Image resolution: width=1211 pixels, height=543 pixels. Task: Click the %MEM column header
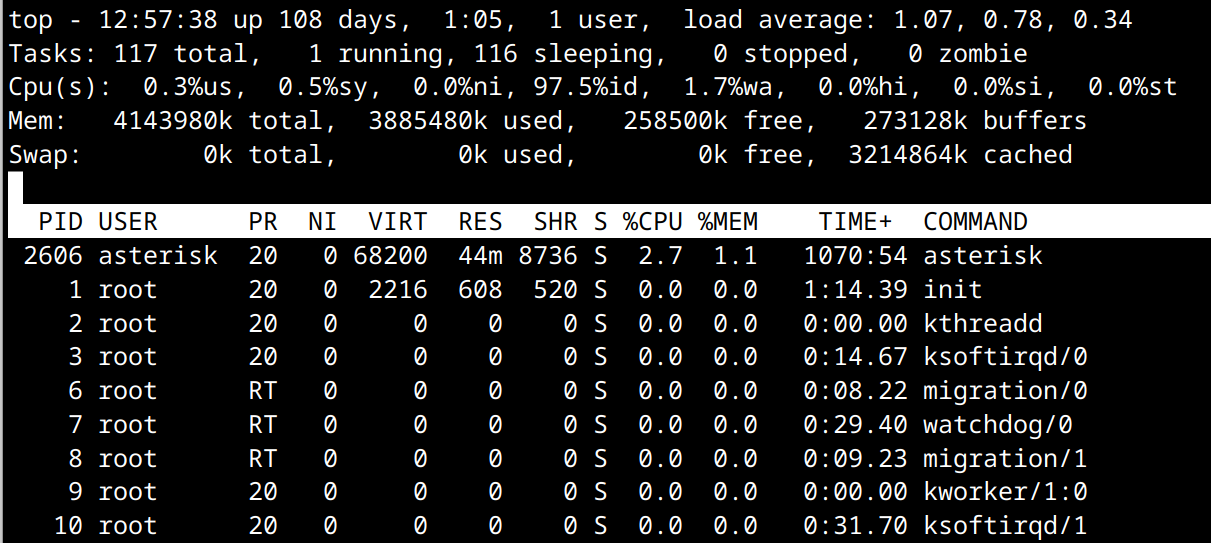coord(727,222)
